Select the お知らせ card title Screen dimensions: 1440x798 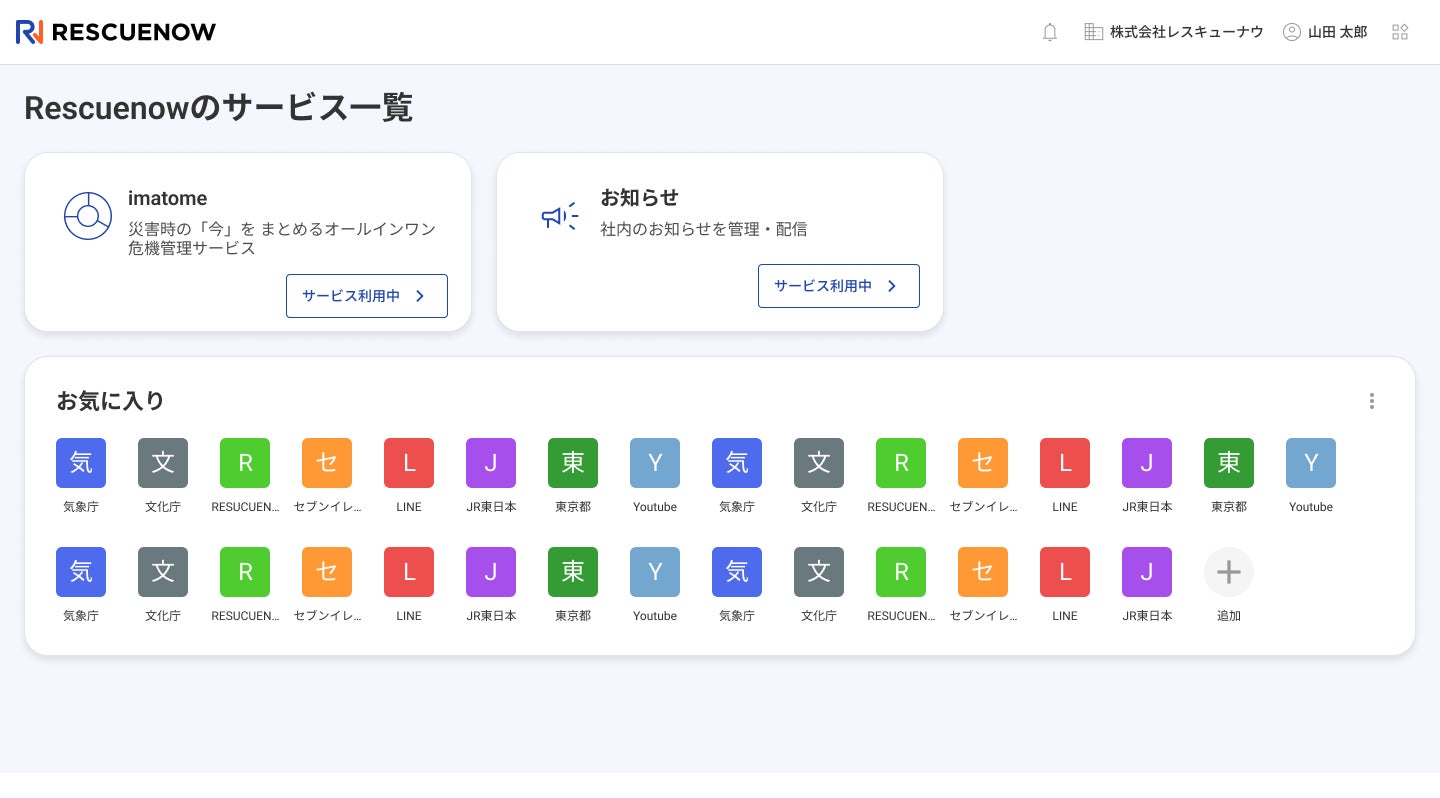[x=639, y=198]
